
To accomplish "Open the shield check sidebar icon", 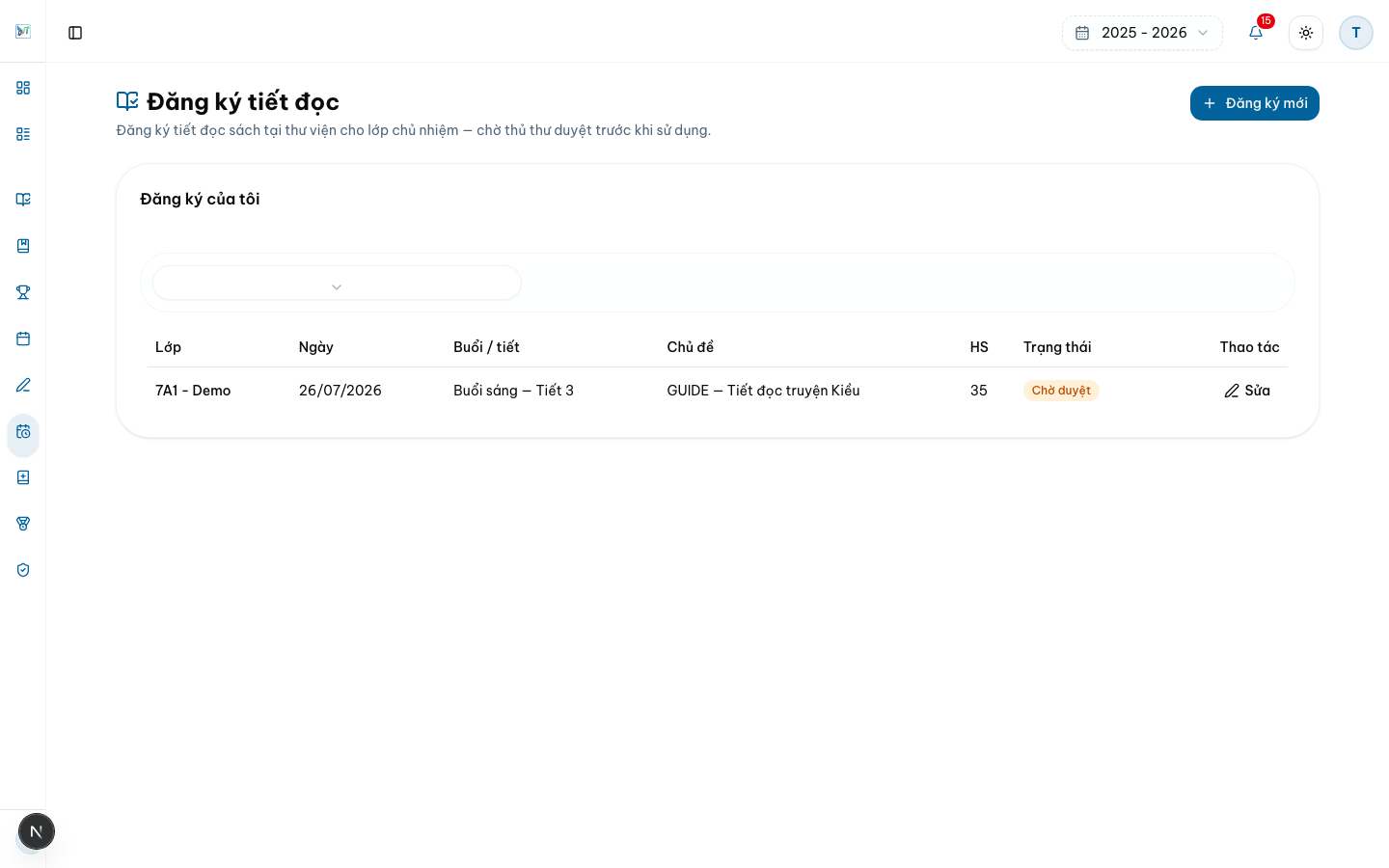I will coord(23,570).
